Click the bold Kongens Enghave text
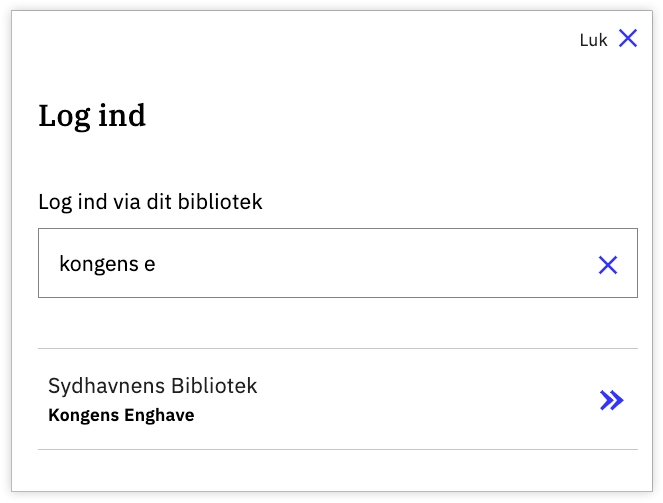The image size is (663, 503). point(121,415)
